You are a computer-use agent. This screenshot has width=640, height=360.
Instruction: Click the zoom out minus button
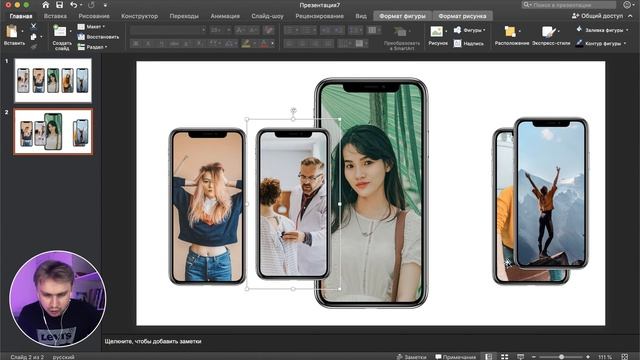533,357
